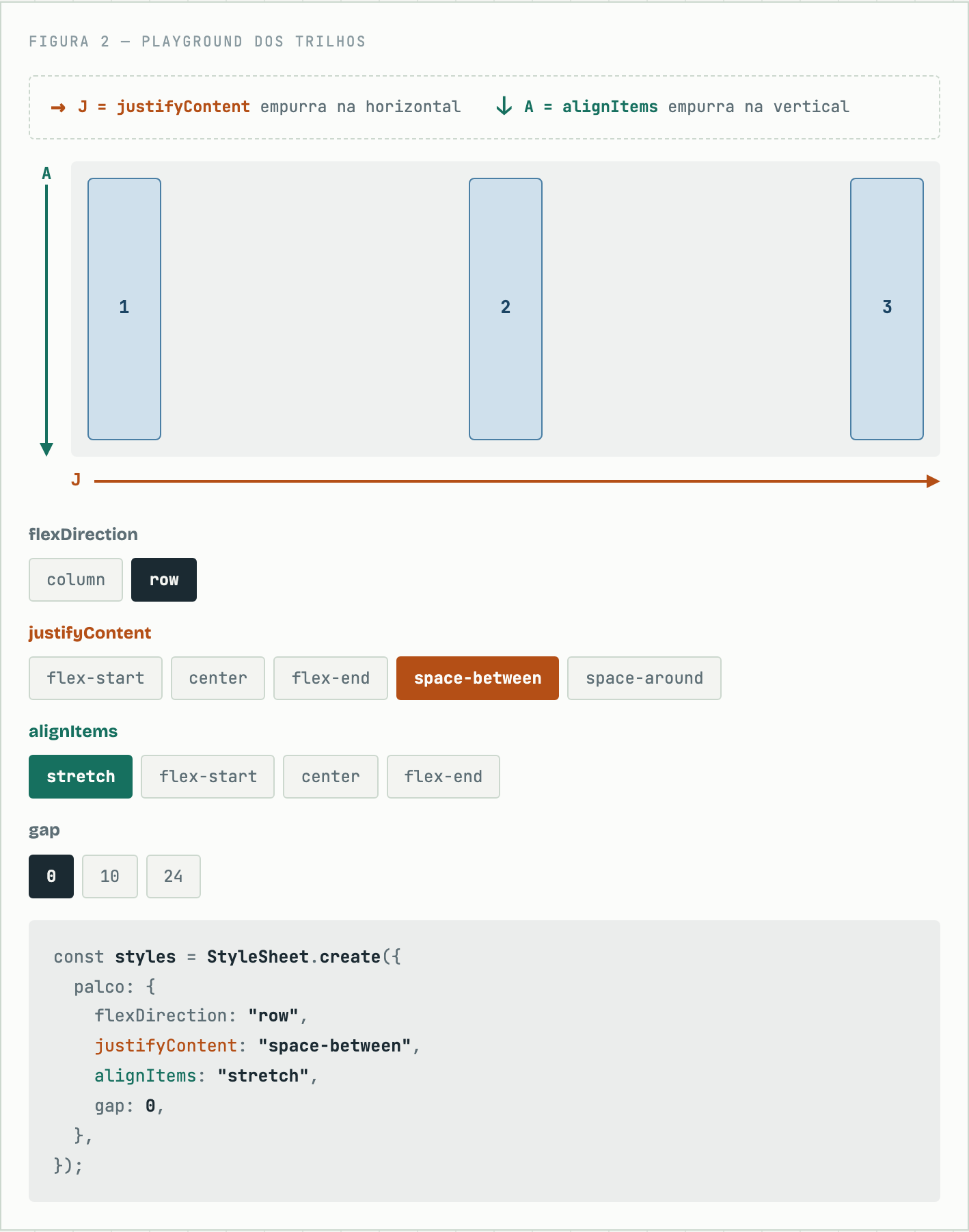Screen dimensions: 969x1232
Task: Click the orange right-arrow legend icon
Action: coord(58,107)
